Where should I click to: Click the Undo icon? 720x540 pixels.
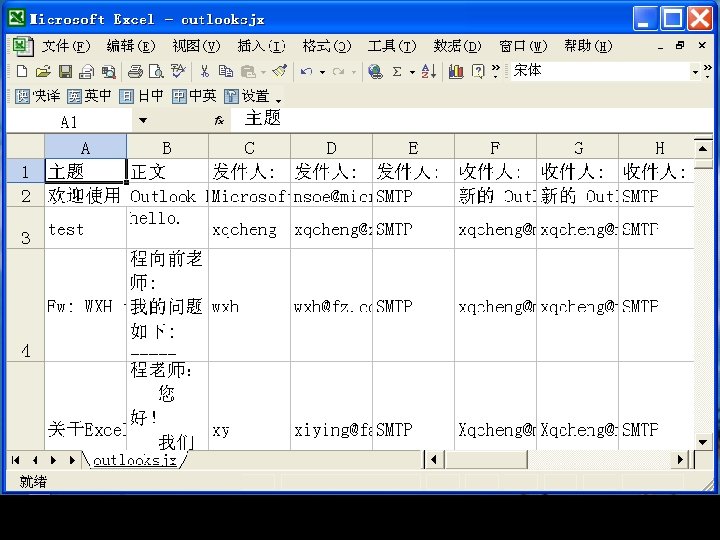[x=306, y=72]
